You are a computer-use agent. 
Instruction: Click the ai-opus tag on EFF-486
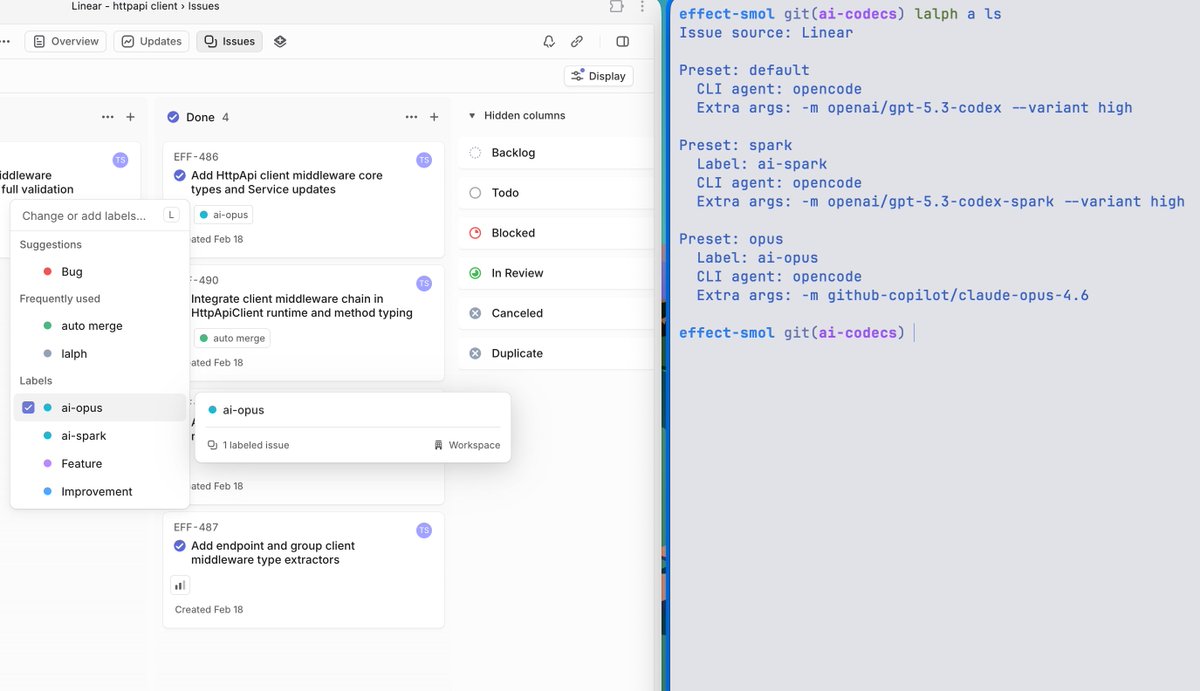(223, 215)
